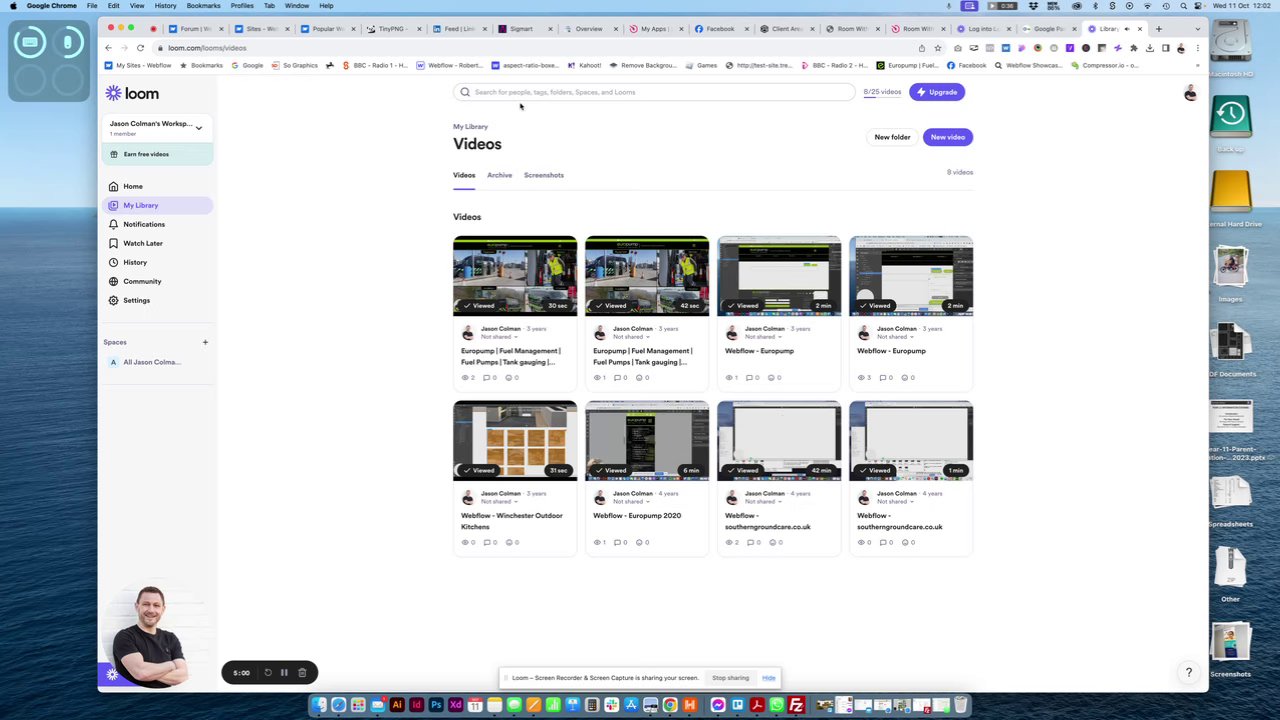Switch to the Screenshots tab

(x=544, y=175)
